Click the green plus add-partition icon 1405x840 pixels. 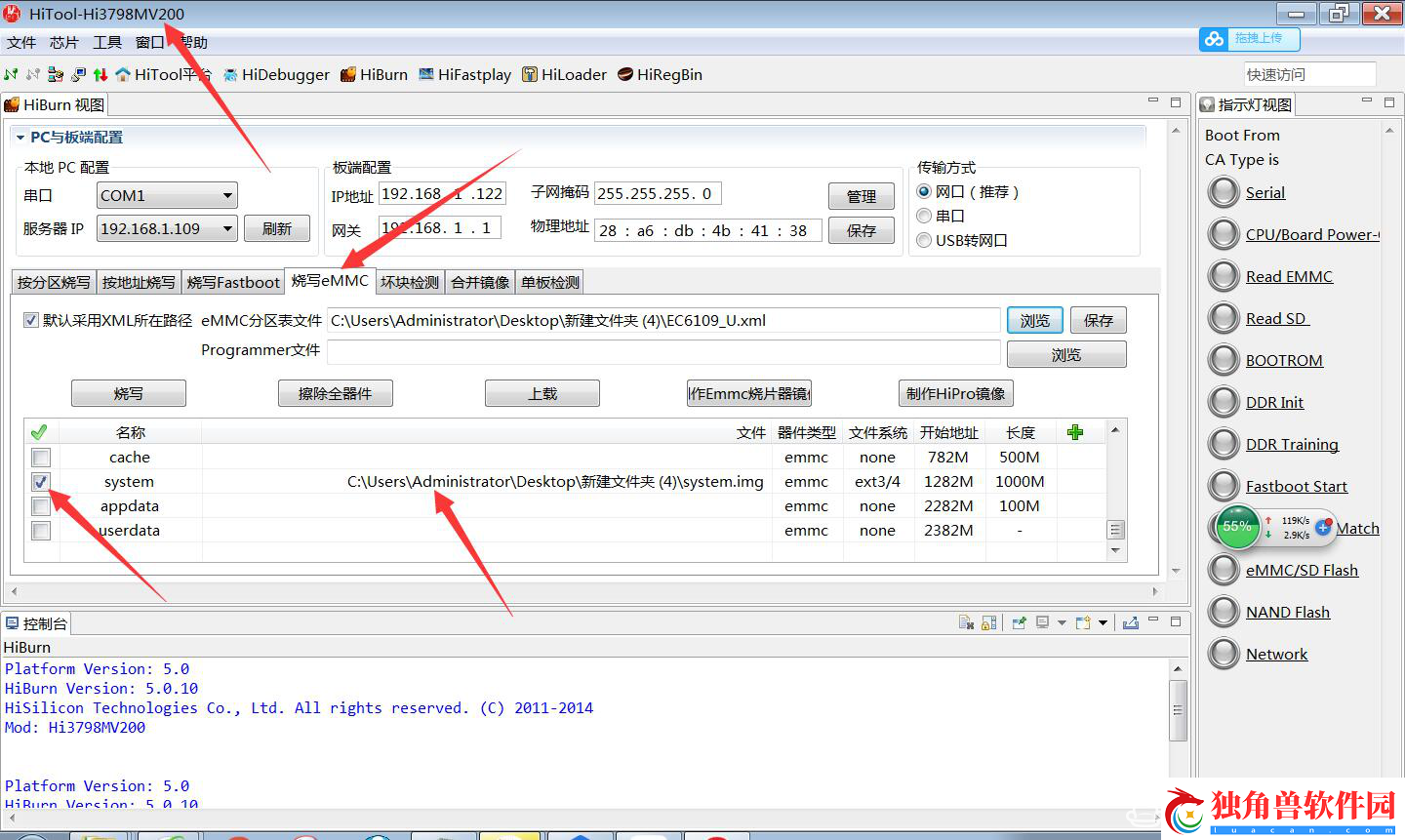coord(1075,432)
